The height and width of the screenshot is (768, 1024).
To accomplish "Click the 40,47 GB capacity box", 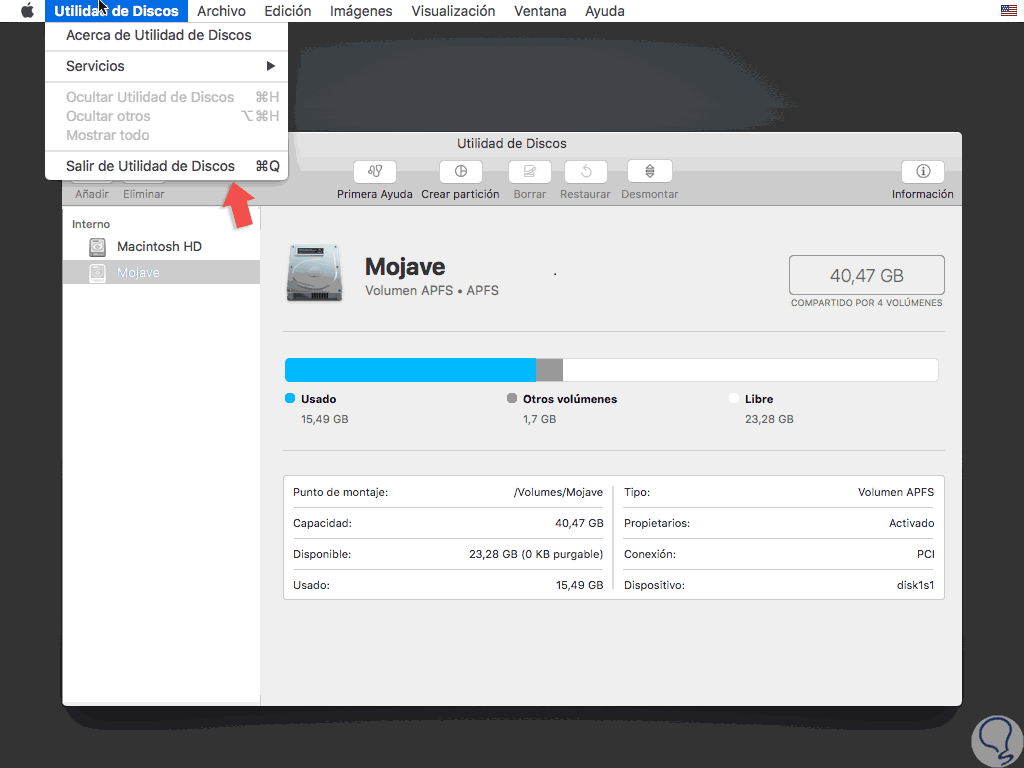I will point(867,275).
